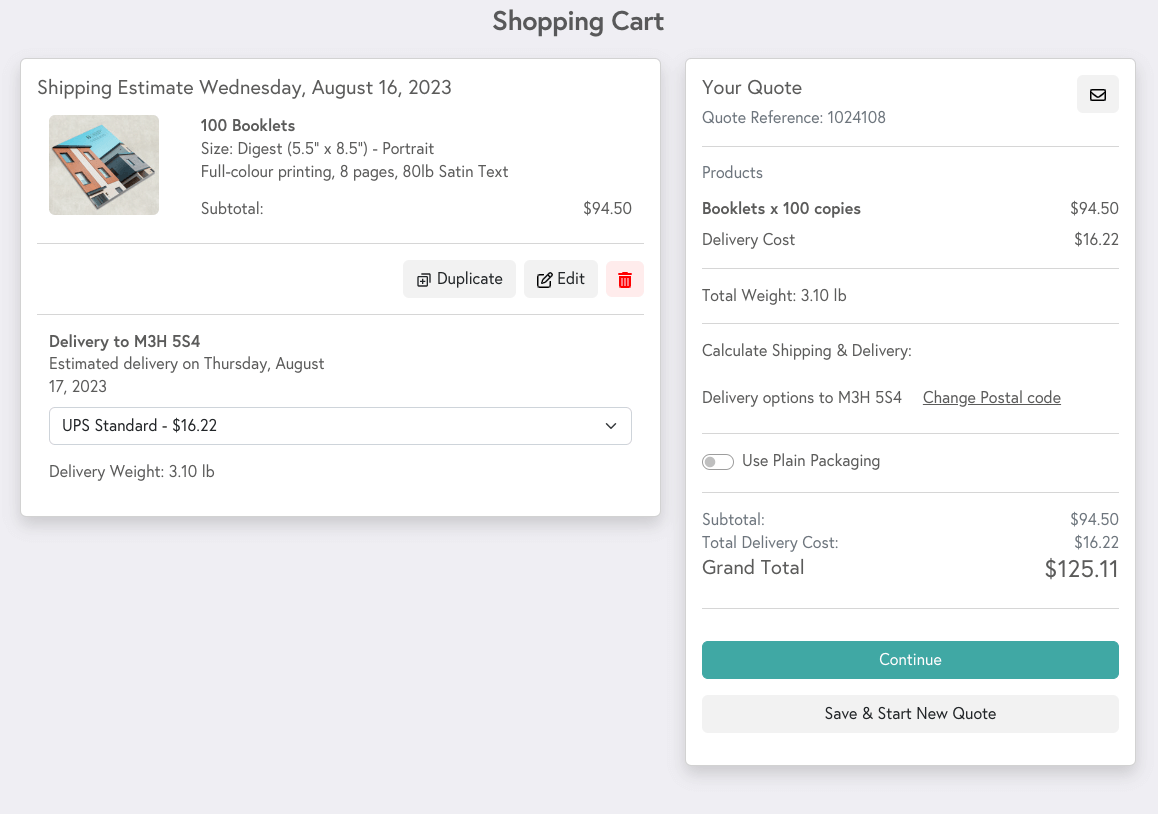The image size is (1158, 814).
Task: Delete the booklets item with the trash icon
Action: click(624, 280)
